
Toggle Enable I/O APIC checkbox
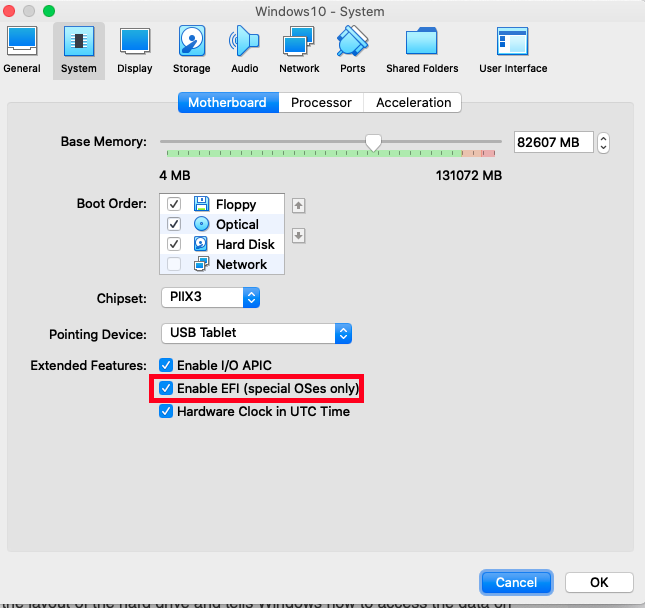166,365
